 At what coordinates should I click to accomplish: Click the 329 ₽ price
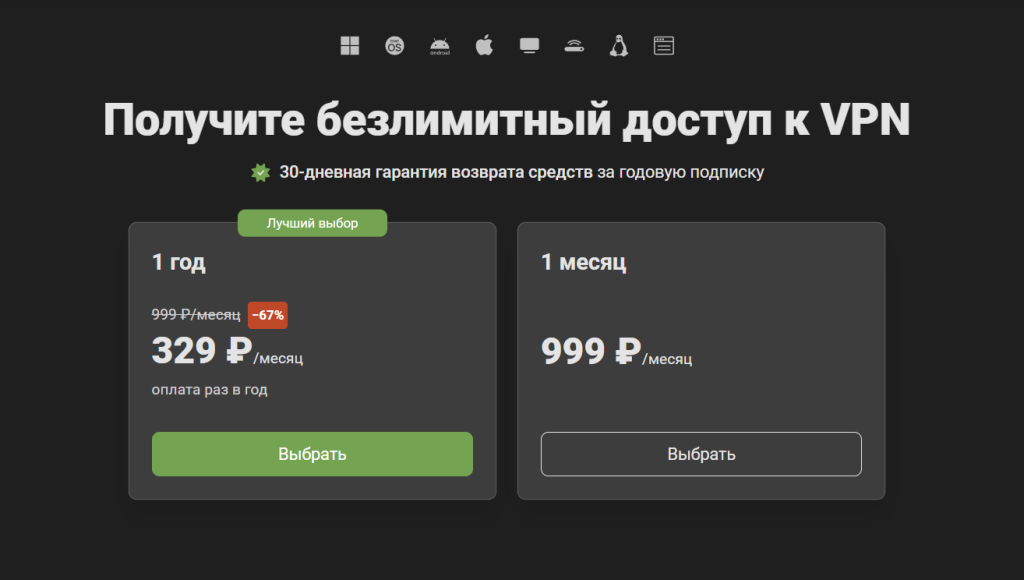tap(202, 351)
